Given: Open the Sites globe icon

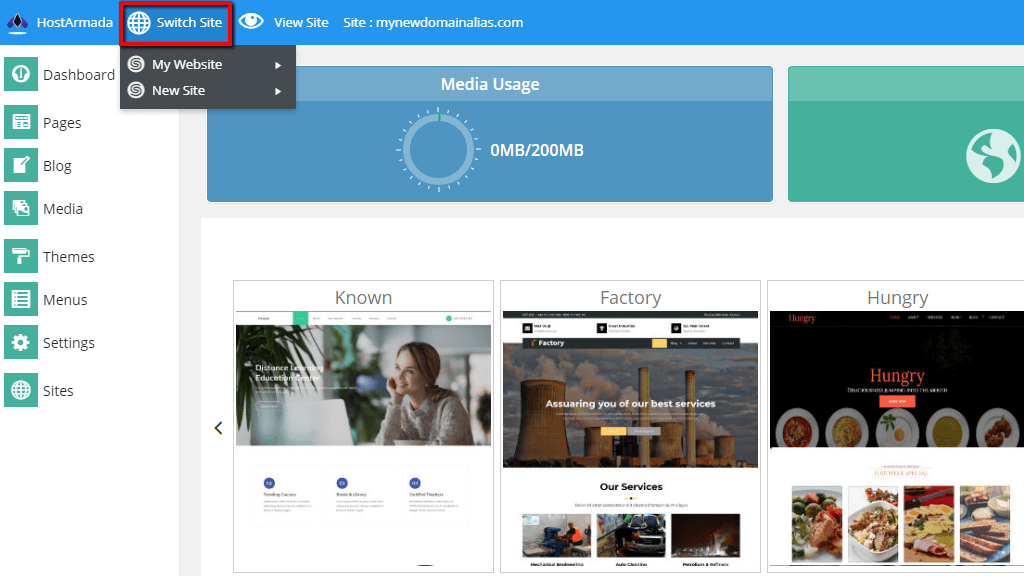Looking at the screenshot, I should (21, 390).
